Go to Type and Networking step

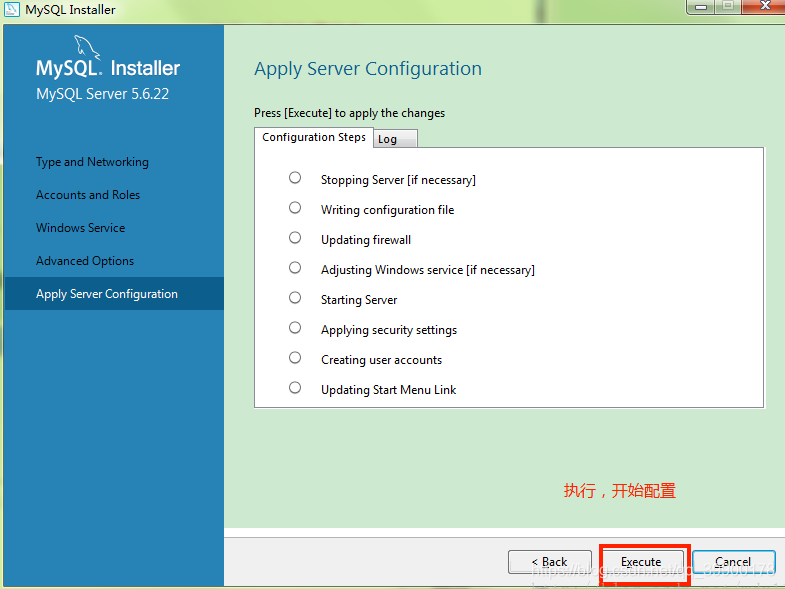(92, 162)
